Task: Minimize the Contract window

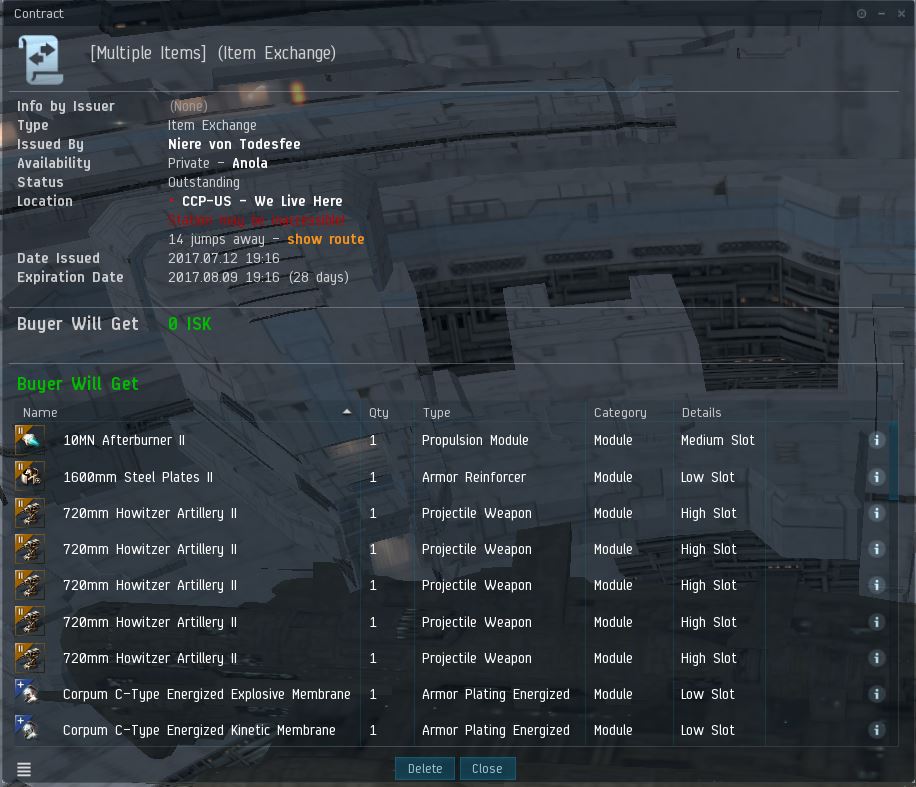Action: pyautogui.click(x=881, y=13)
